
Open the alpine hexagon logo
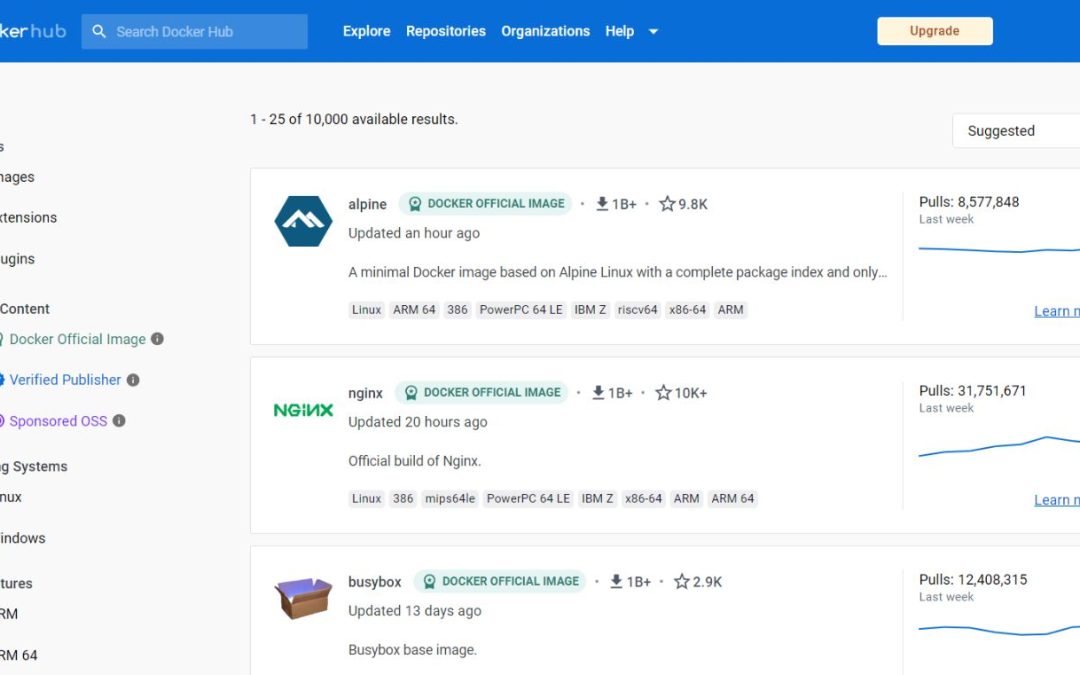click(x=303, y=221)
